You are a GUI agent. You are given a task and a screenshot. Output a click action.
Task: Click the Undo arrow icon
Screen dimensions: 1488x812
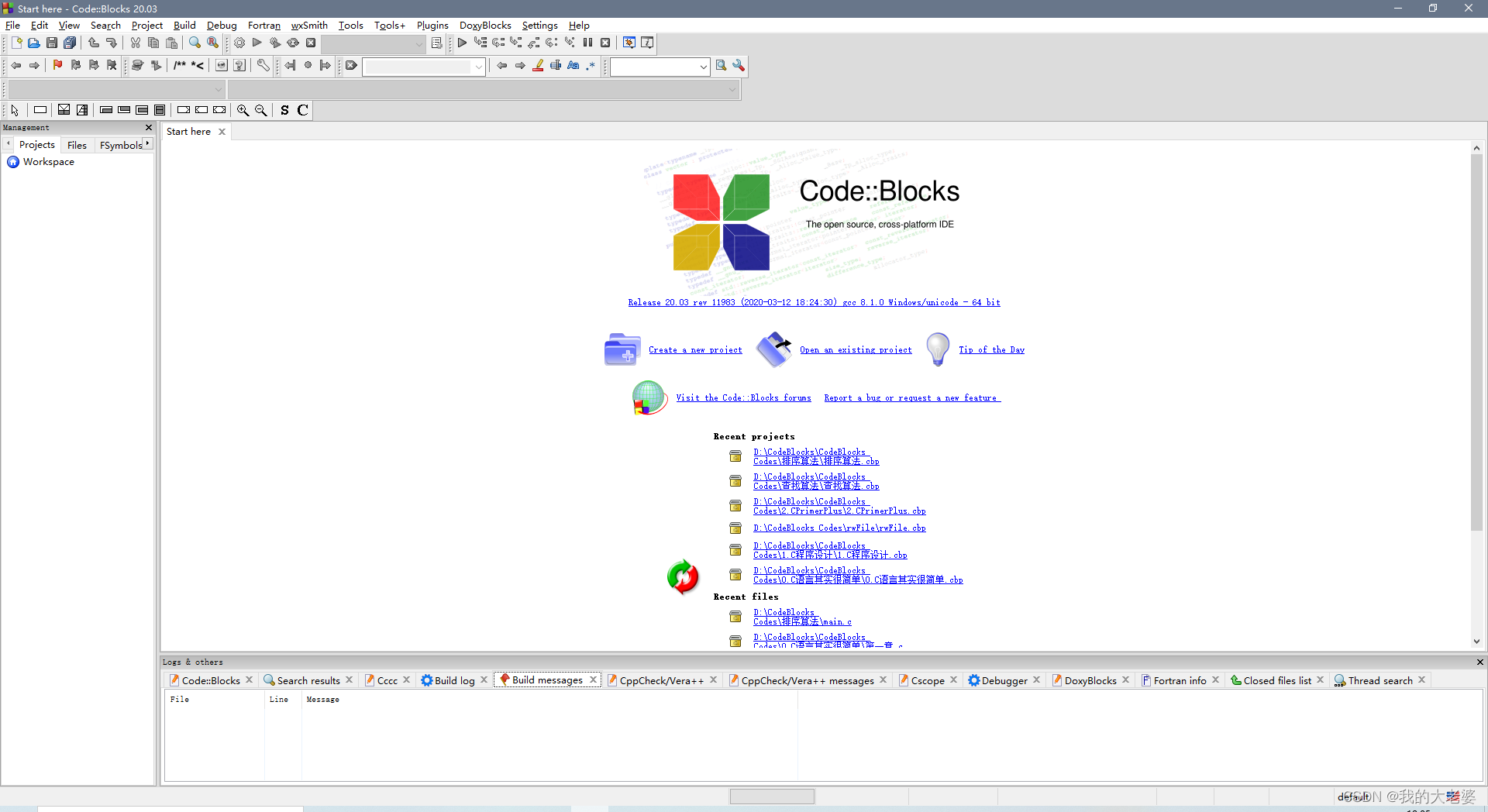point(94,43)
